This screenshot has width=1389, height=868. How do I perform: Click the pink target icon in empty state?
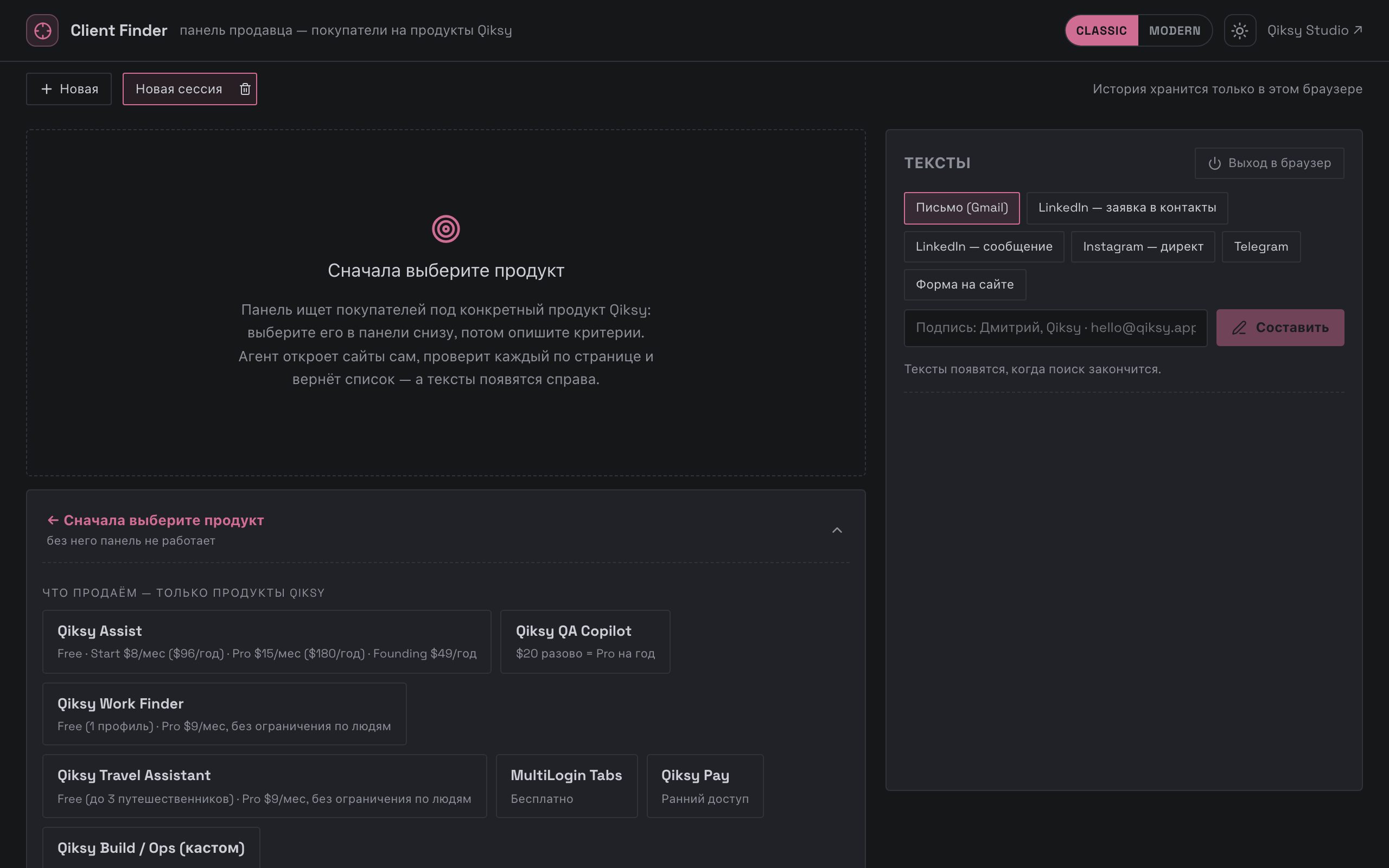point(446,229)
